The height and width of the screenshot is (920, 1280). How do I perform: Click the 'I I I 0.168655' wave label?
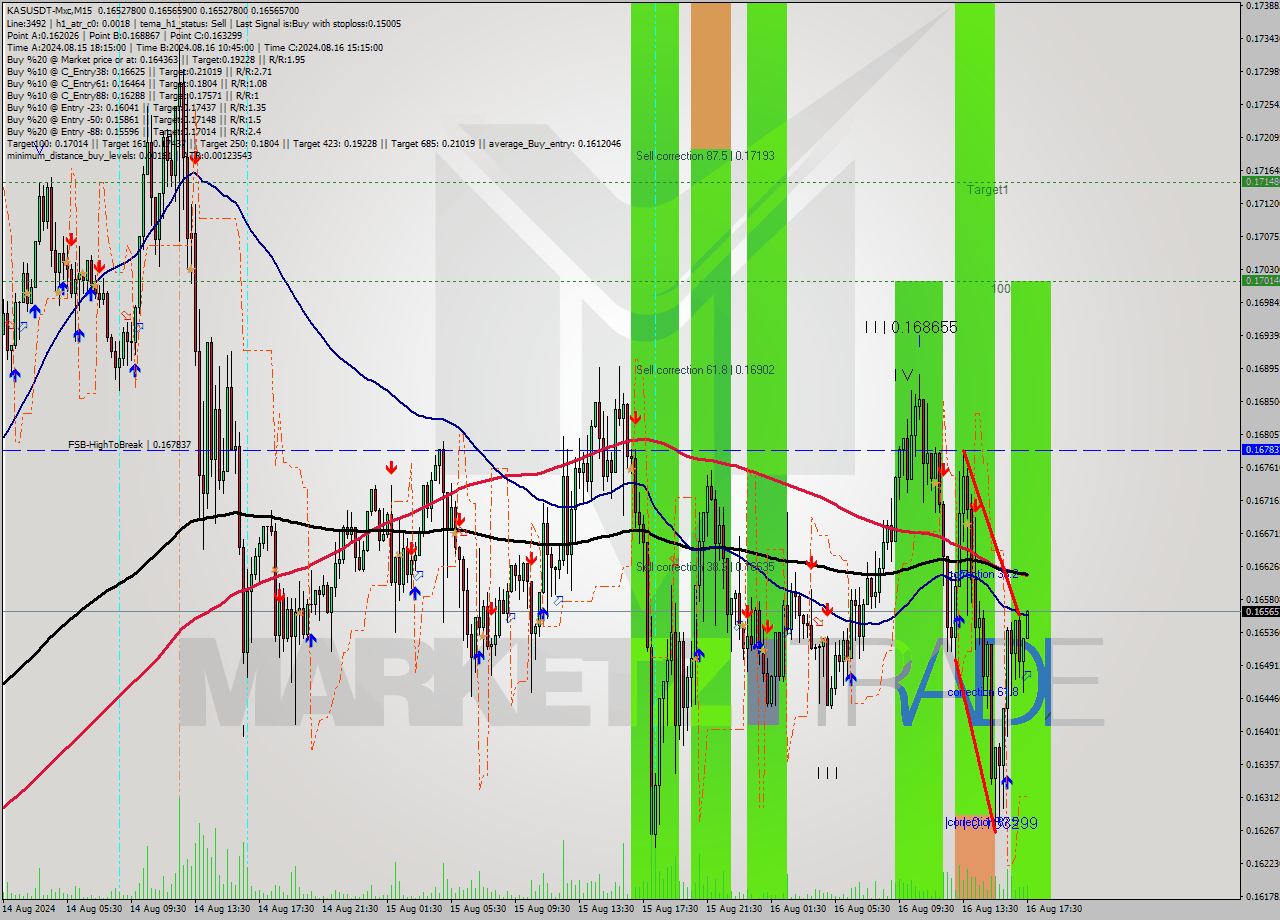pos(911,327)
